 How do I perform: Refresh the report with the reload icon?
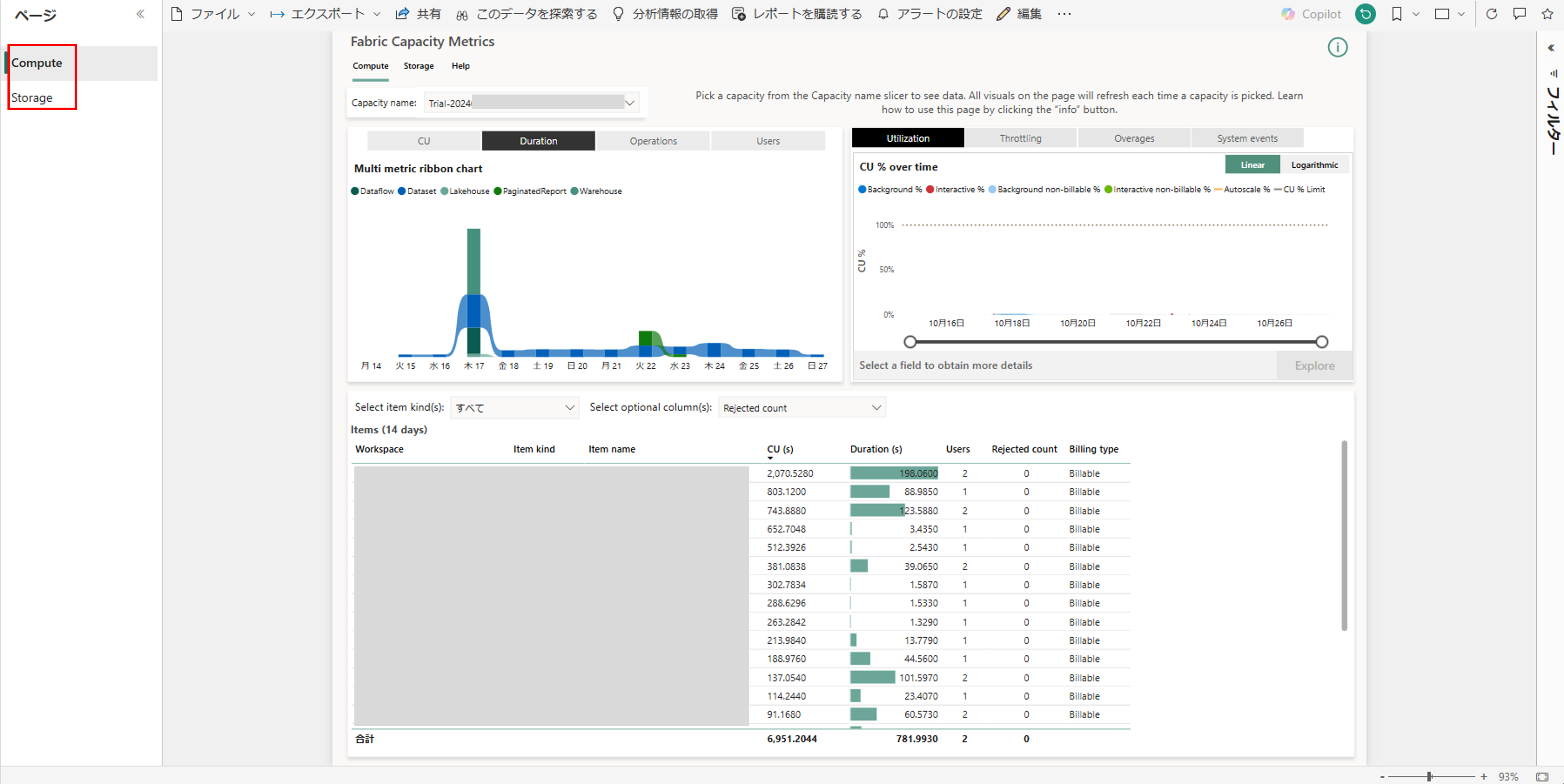[1492, 13]
